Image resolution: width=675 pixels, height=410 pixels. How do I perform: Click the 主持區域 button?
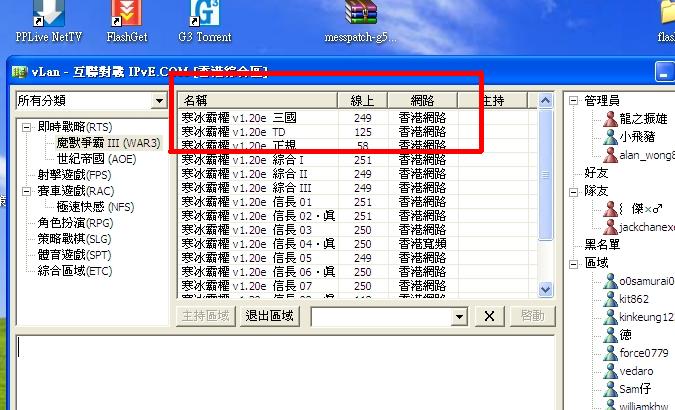click(206, 317)
